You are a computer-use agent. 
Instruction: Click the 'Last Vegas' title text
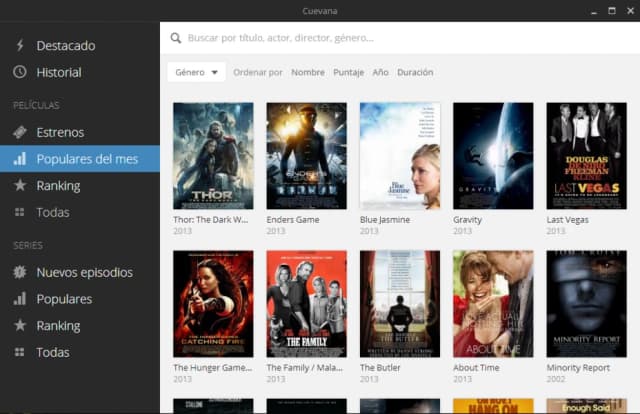click(567, 220)
